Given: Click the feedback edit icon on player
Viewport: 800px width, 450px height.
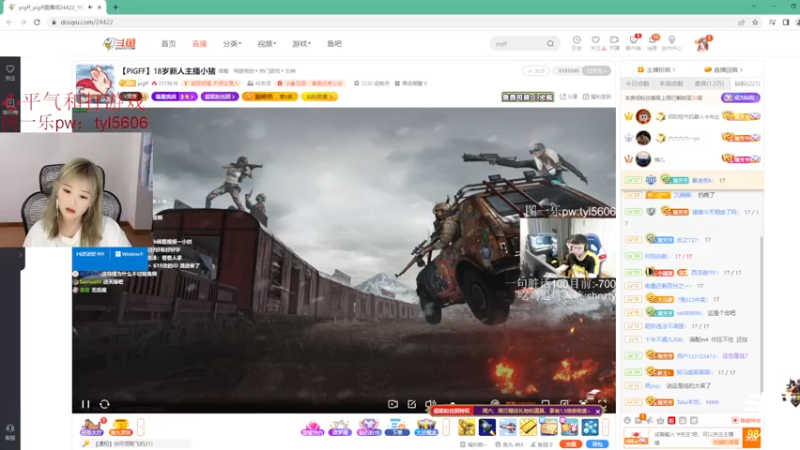Looking at the screenshot, I should click(412, 404).
